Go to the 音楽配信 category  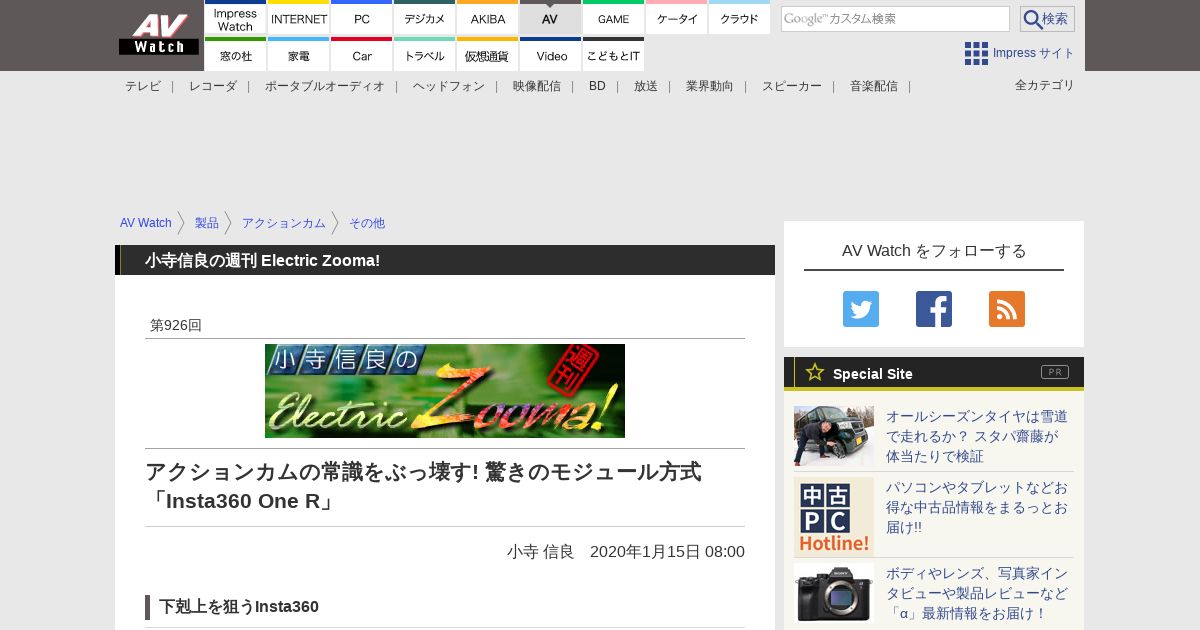pos(874,86)
